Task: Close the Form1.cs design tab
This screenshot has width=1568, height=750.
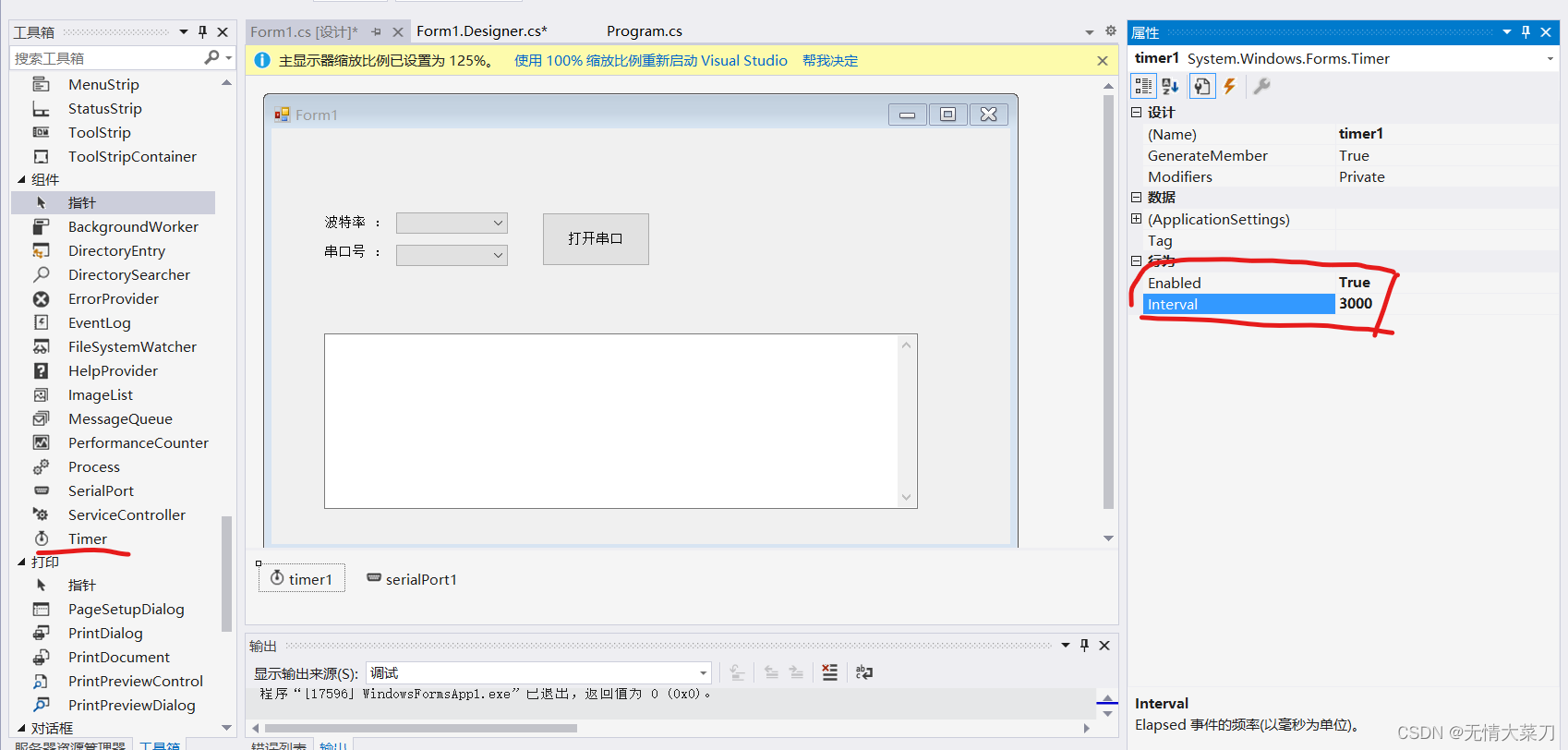Action: [x=398, y=31]
